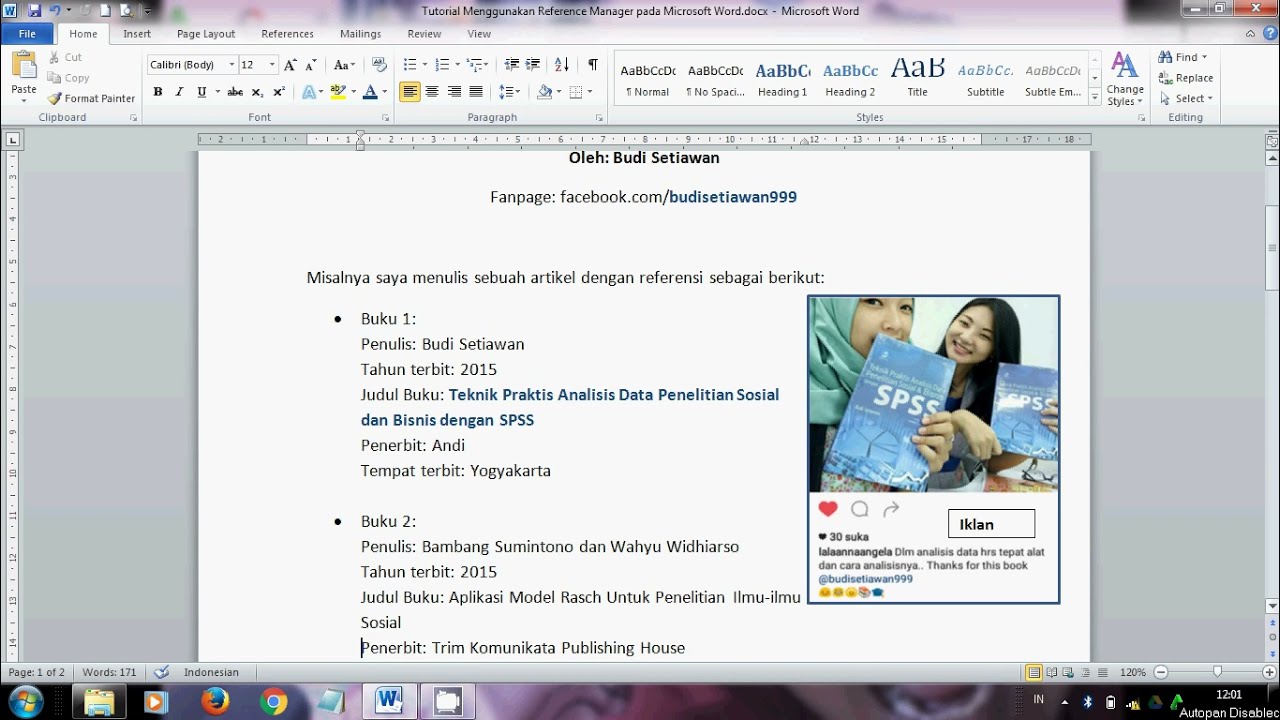Click the Bullets list icon
The height and width of the screenshot is (720, 1280).
point(409,65)
